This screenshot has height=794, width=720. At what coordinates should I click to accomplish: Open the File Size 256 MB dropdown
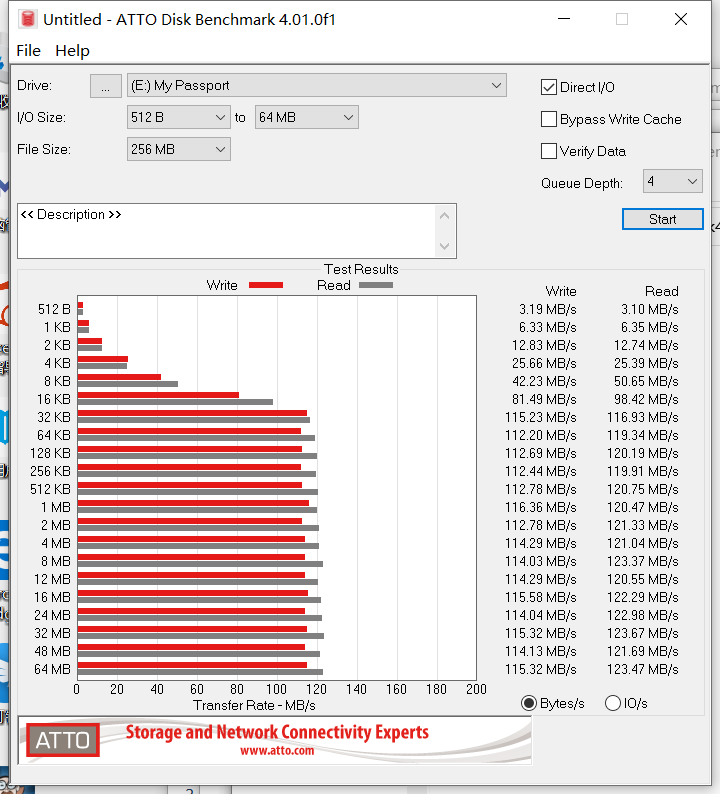click(x=179, y=150)
